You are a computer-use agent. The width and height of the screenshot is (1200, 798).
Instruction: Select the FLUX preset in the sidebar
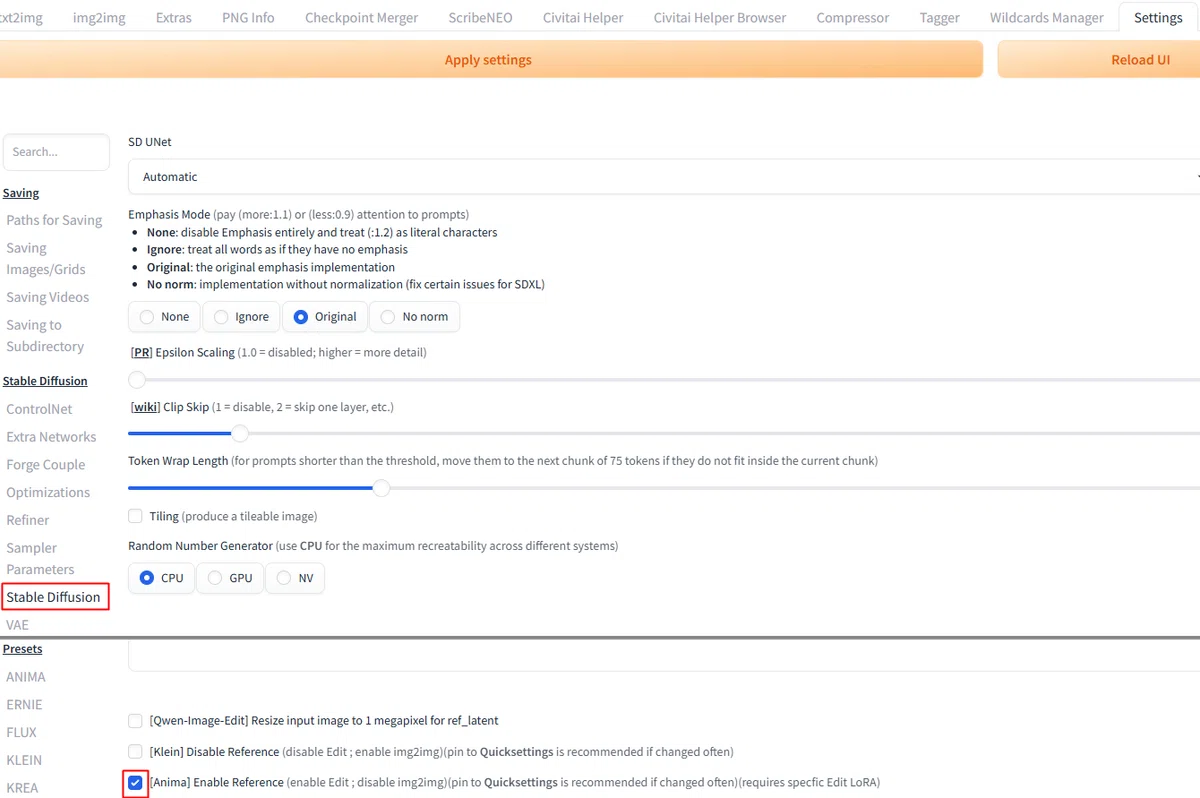click(22, 732)
